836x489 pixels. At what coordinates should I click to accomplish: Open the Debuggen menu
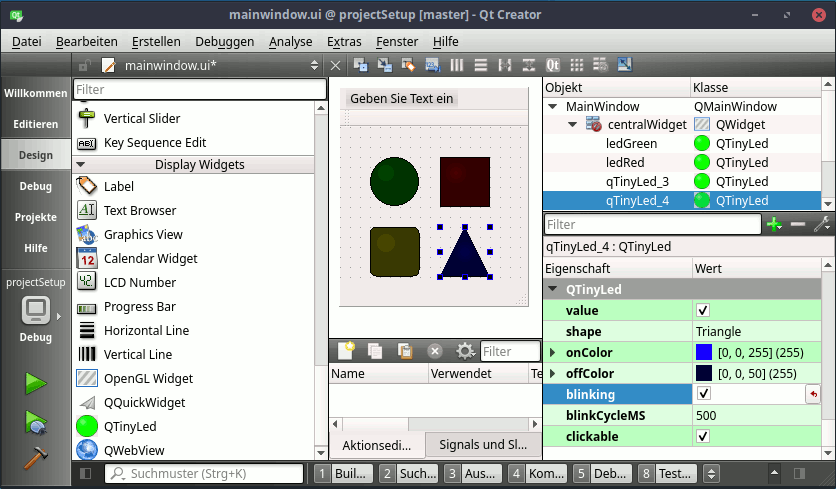coord(224,42)
